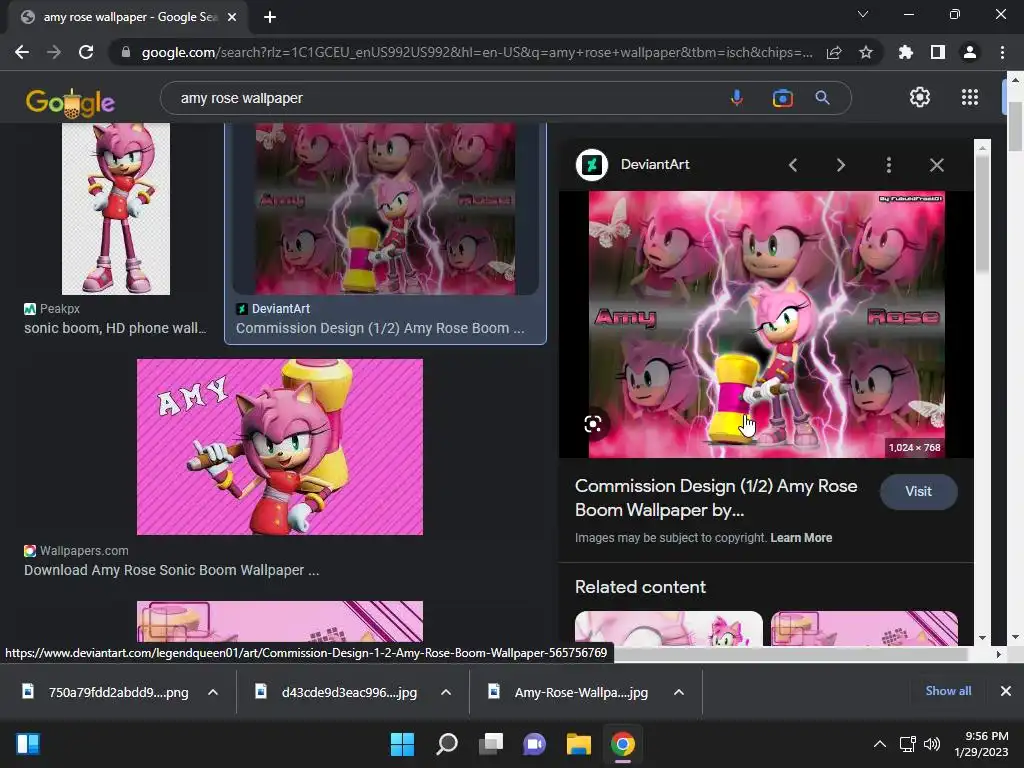This screenshot has height=768, width=1024.
Task: Open the Google apps grid
Action: (970, 97)
